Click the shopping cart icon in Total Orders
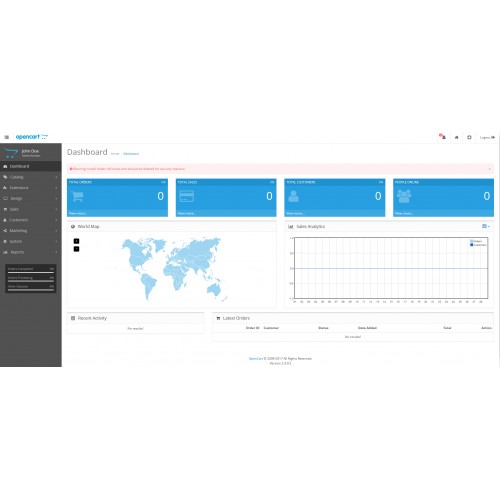The image size is (500, 500). tap(77, 196)
